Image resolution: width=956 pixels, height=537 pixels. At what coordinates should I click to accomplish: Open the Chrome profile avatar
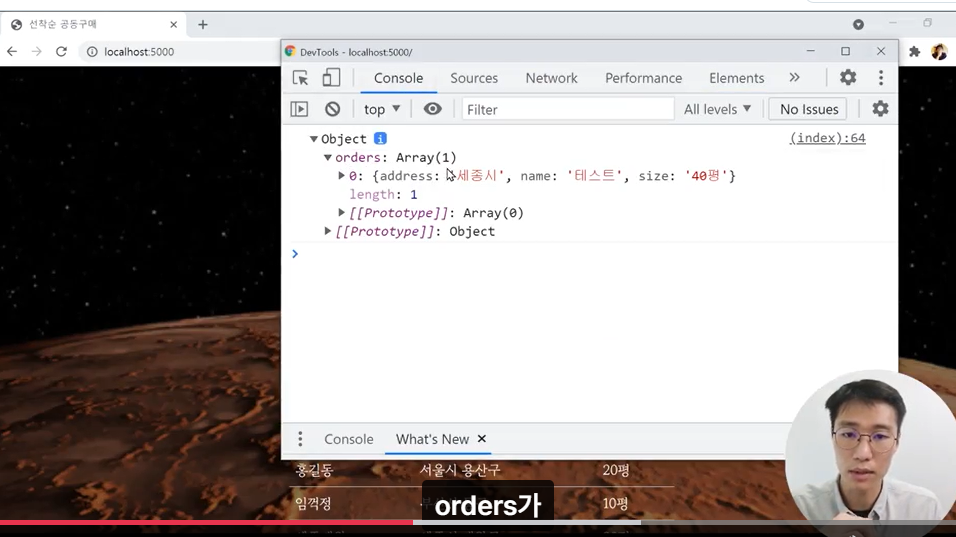pos(939,52)
